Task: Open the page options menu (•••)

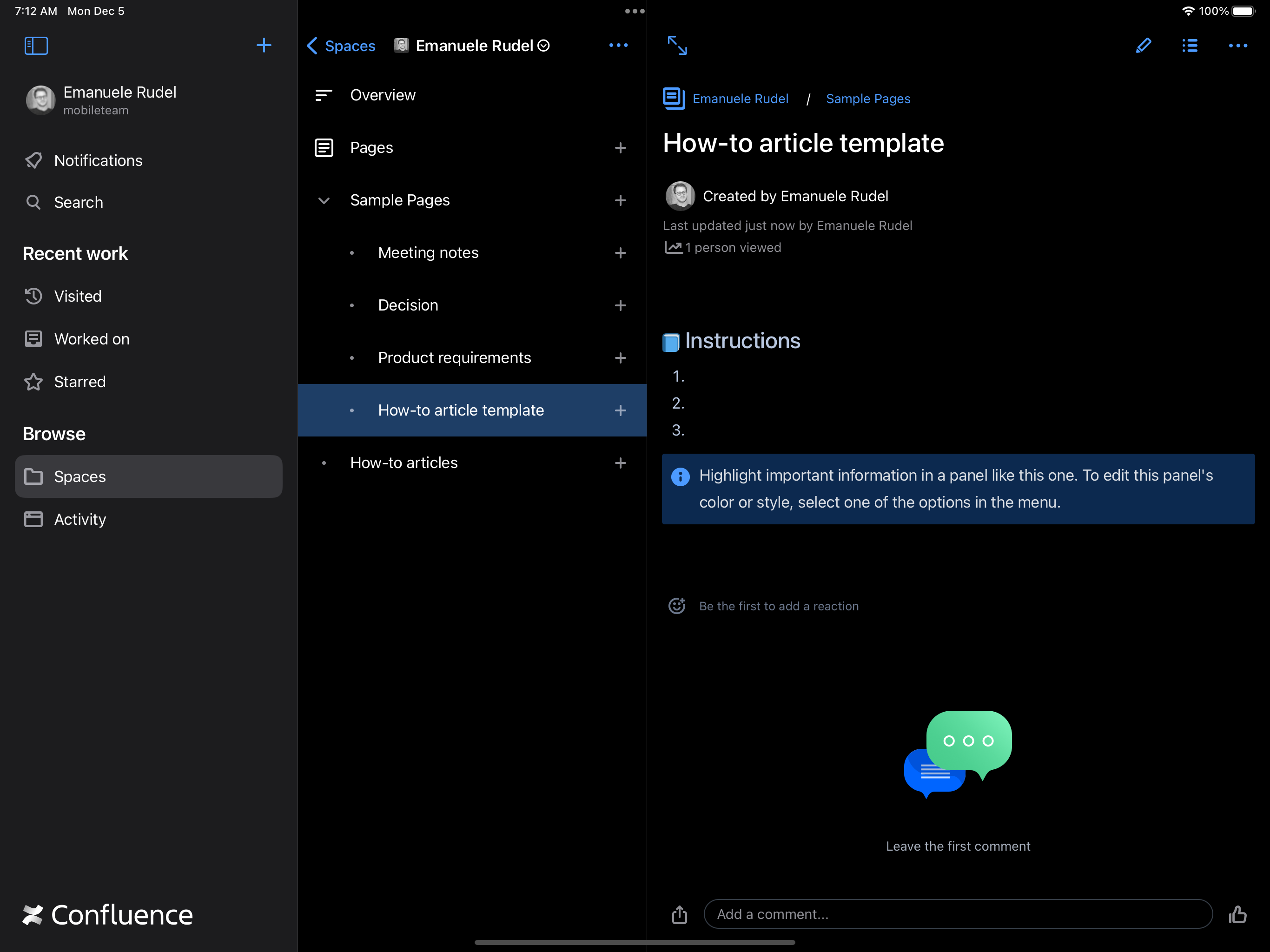Action: click(x=1238, y=46)
